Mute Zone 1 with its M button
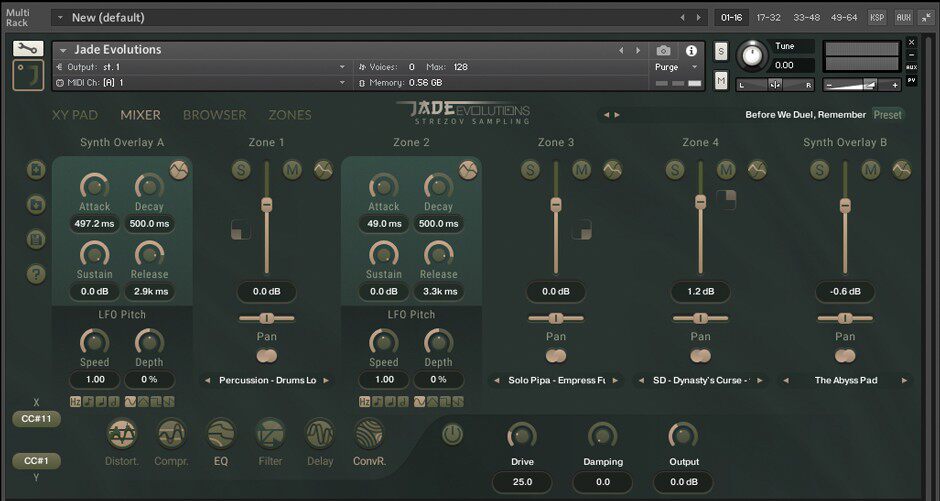The width and height of the screenshot is (940, 501). 292,170
